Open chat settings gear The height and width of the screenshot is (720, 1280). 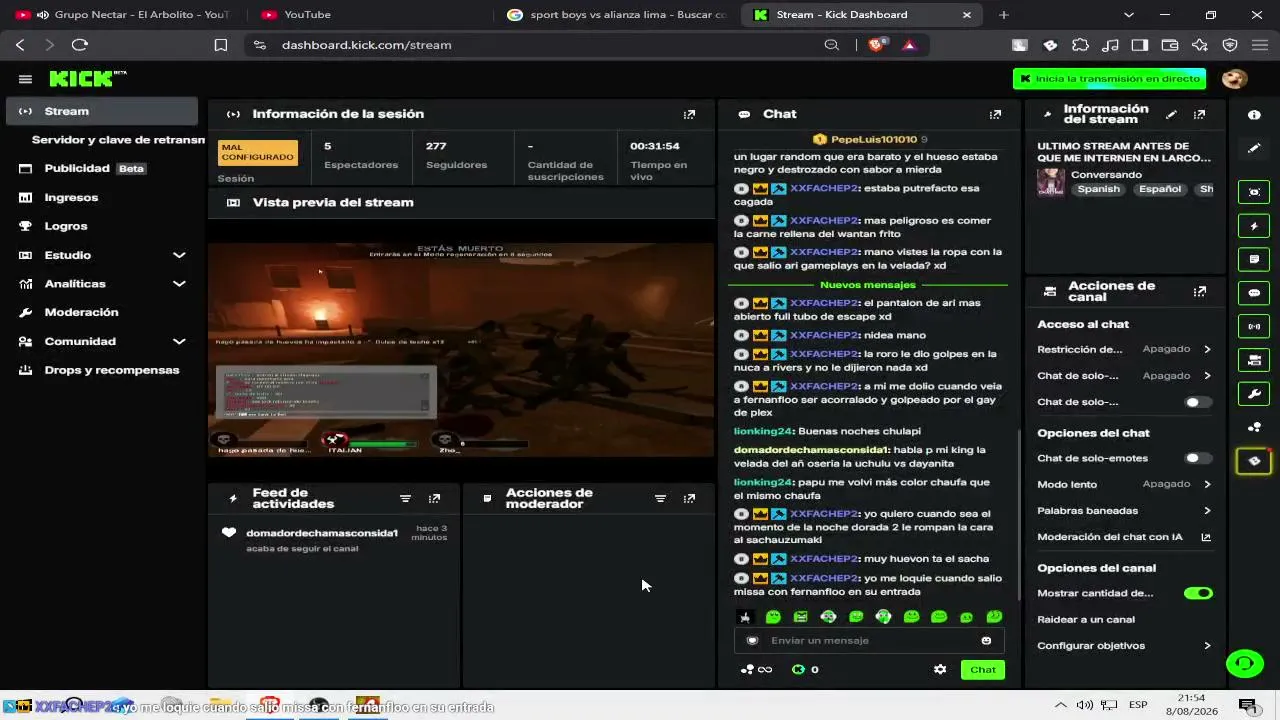point(940,669)
